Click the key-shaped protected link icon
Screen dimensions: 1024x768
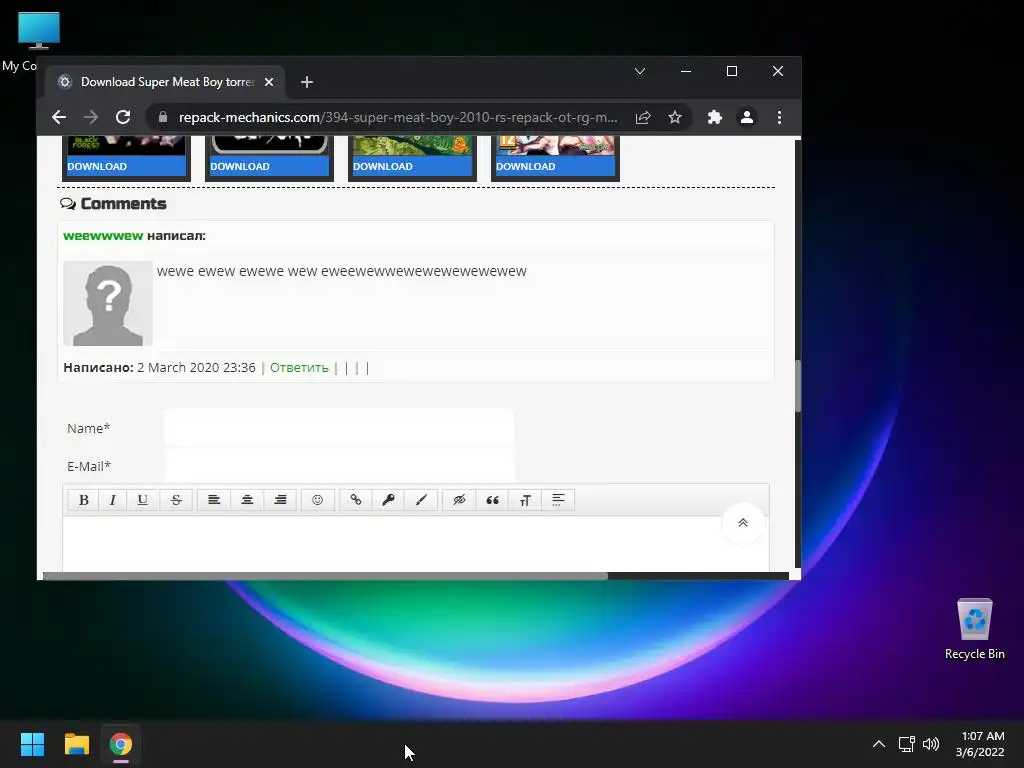[389, 500]
